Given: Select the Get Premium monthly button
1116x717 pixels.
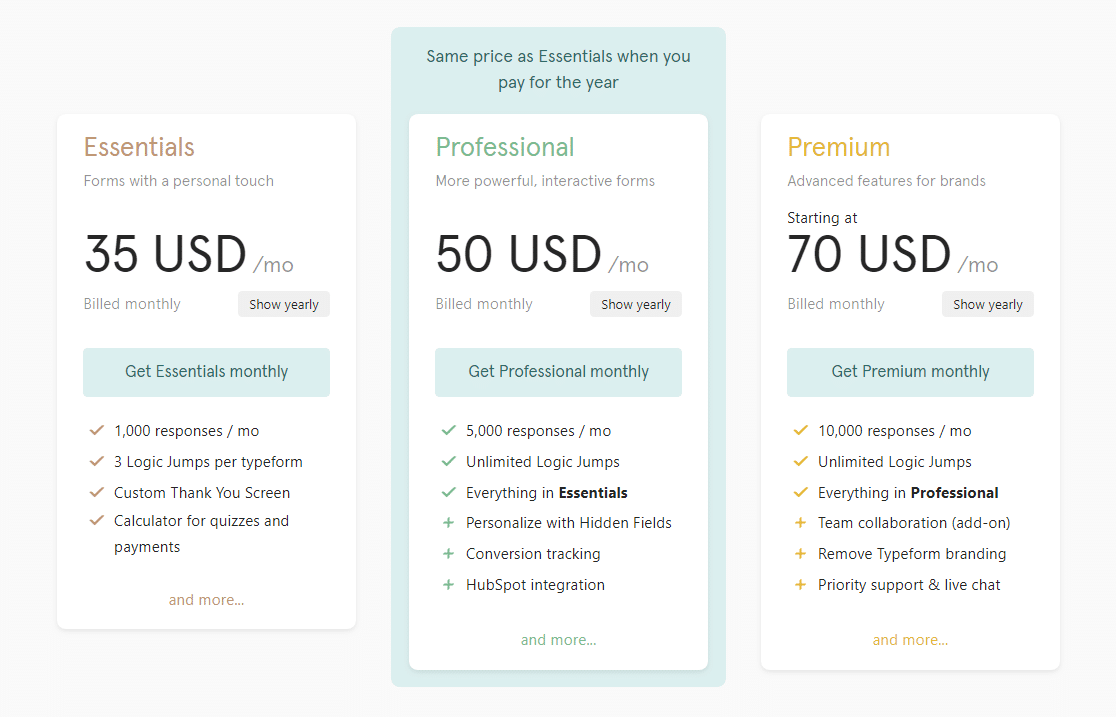Looking at the screenshot, I should 910,372.
